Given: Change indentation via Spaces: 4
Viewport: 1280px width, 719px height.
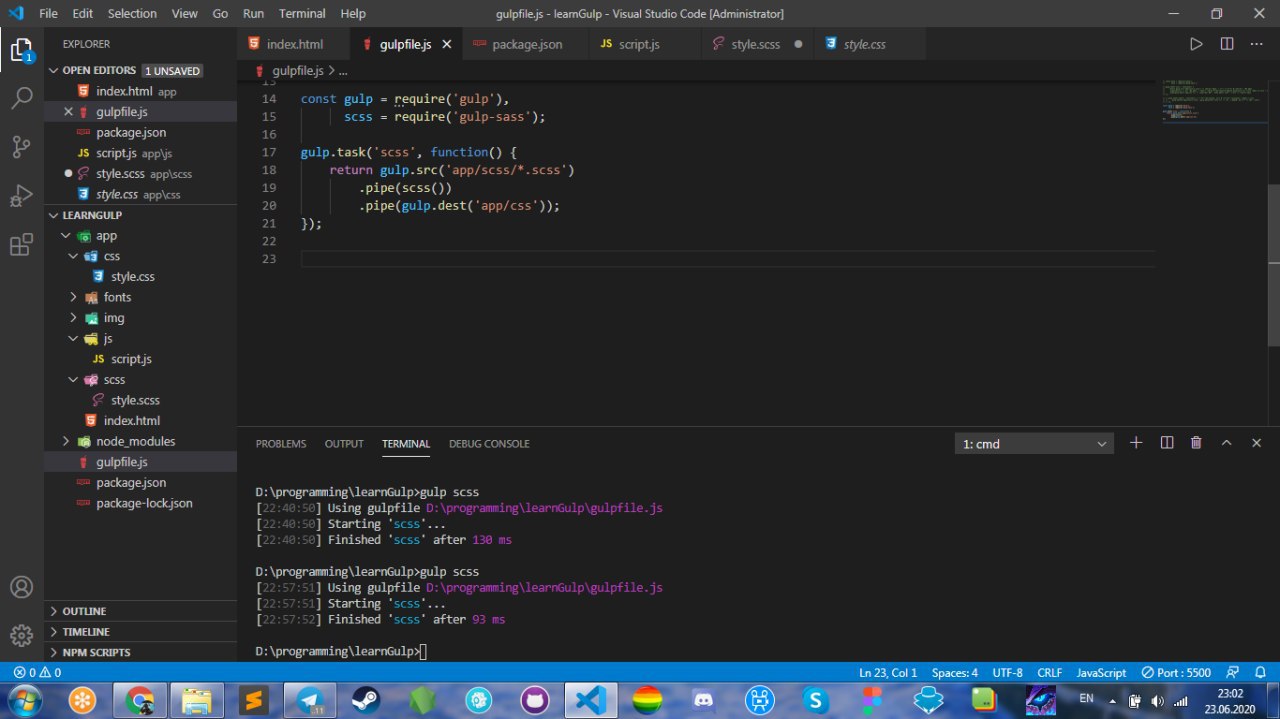Looking at the screenshot, I should [955, 673].
